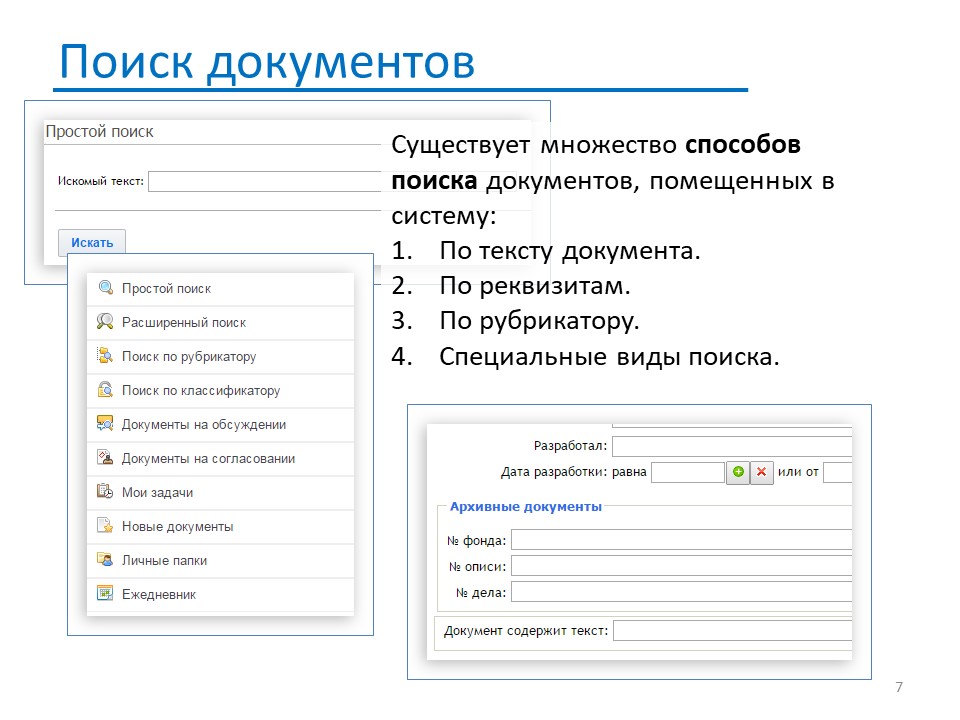
Task: Click the Дата разработки равна date field
Action: click(688, 472)
